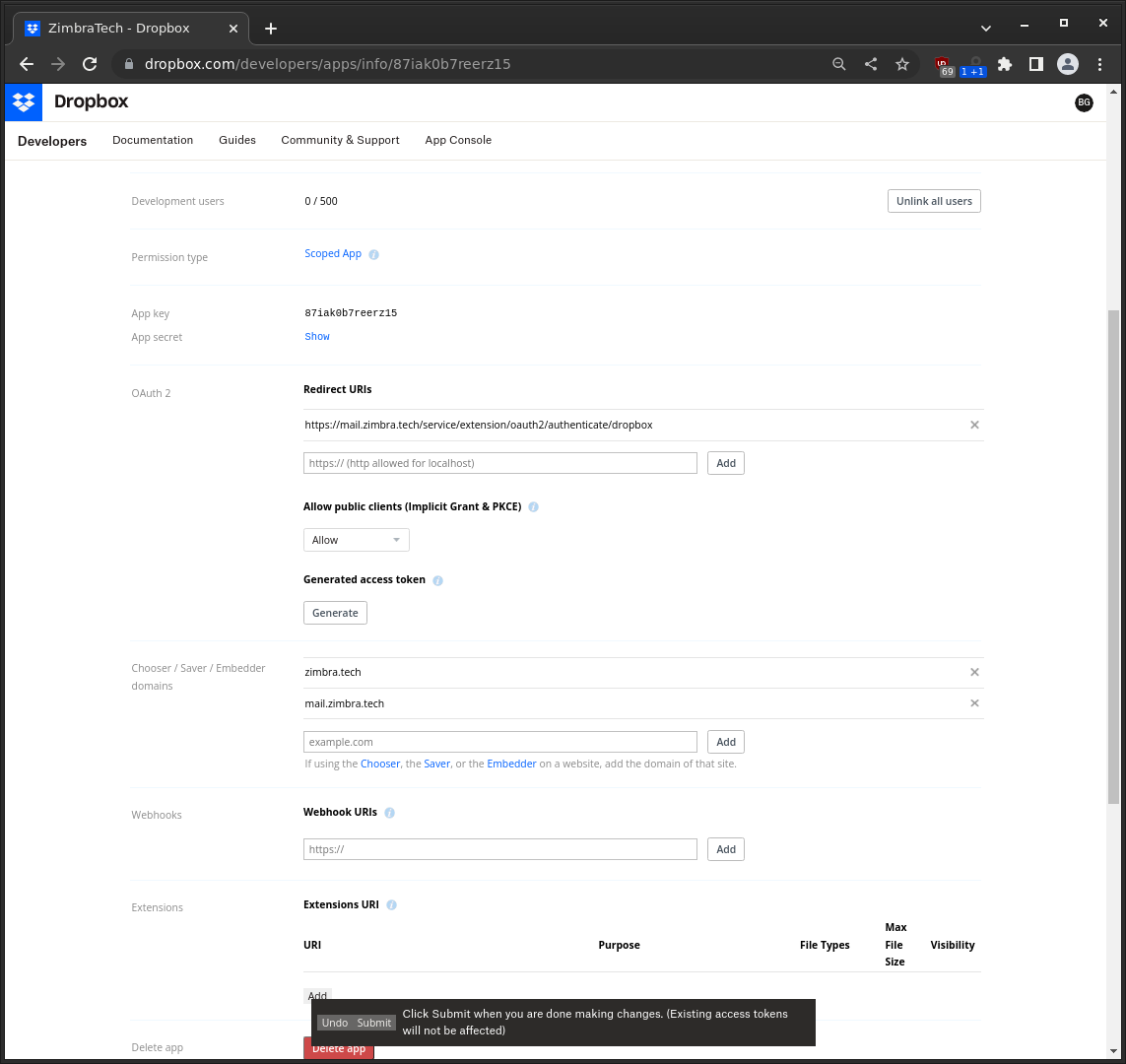Click the scrollbar down arrow

[1113, 1052]
